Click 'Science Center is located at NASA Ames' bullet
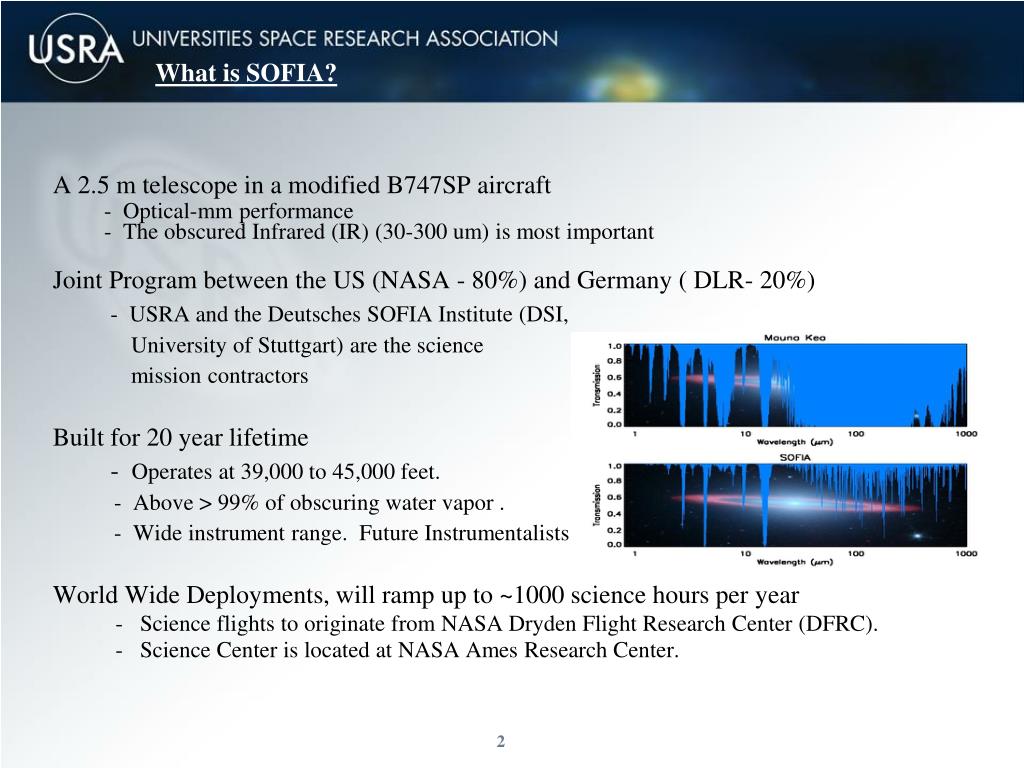Screen dimensions: 1024x768 pos(409,650)
